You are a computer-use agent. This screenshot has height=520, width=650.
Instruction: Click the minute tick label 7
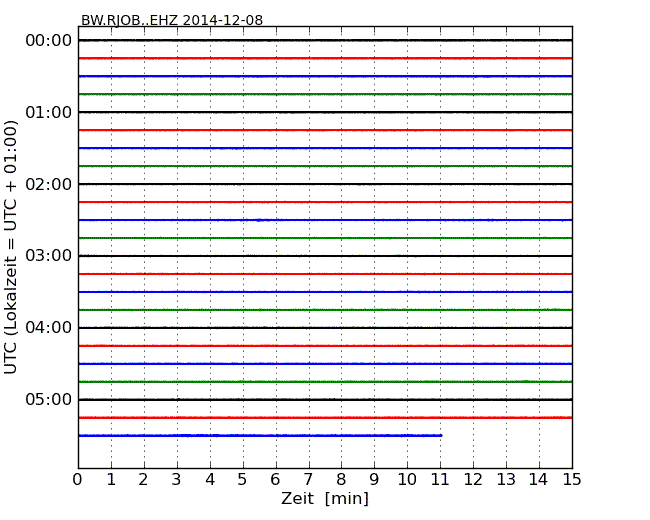(308, 480)
